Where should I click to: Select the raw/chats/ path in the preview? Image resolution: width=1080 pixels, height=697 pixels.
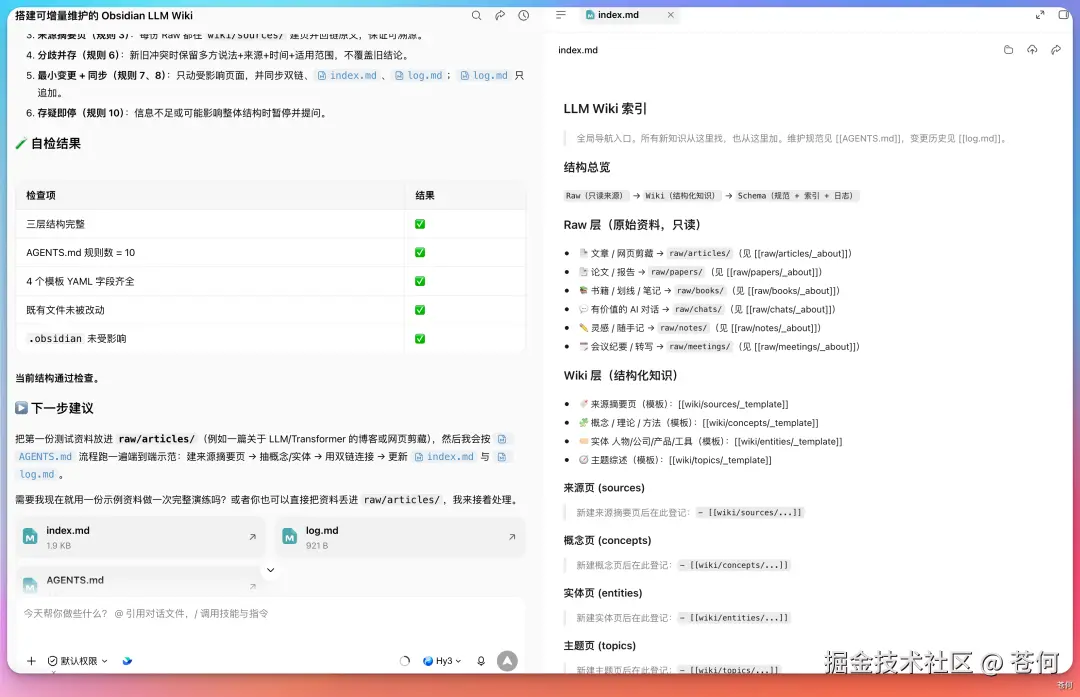698,309
